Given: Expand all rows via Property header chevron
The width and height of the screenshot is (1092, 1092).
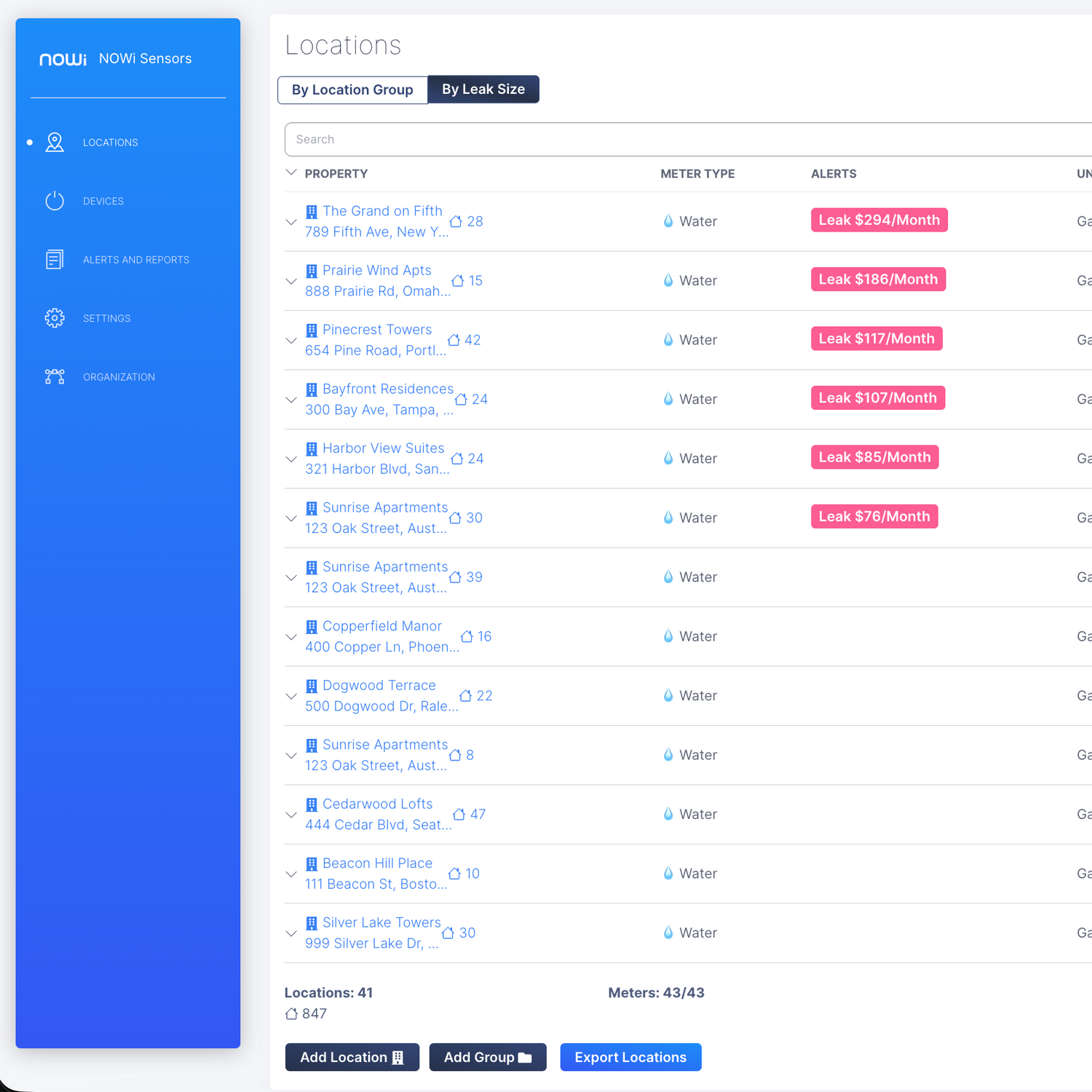Looking at the screenshot, I should click(x=291, y=173).
